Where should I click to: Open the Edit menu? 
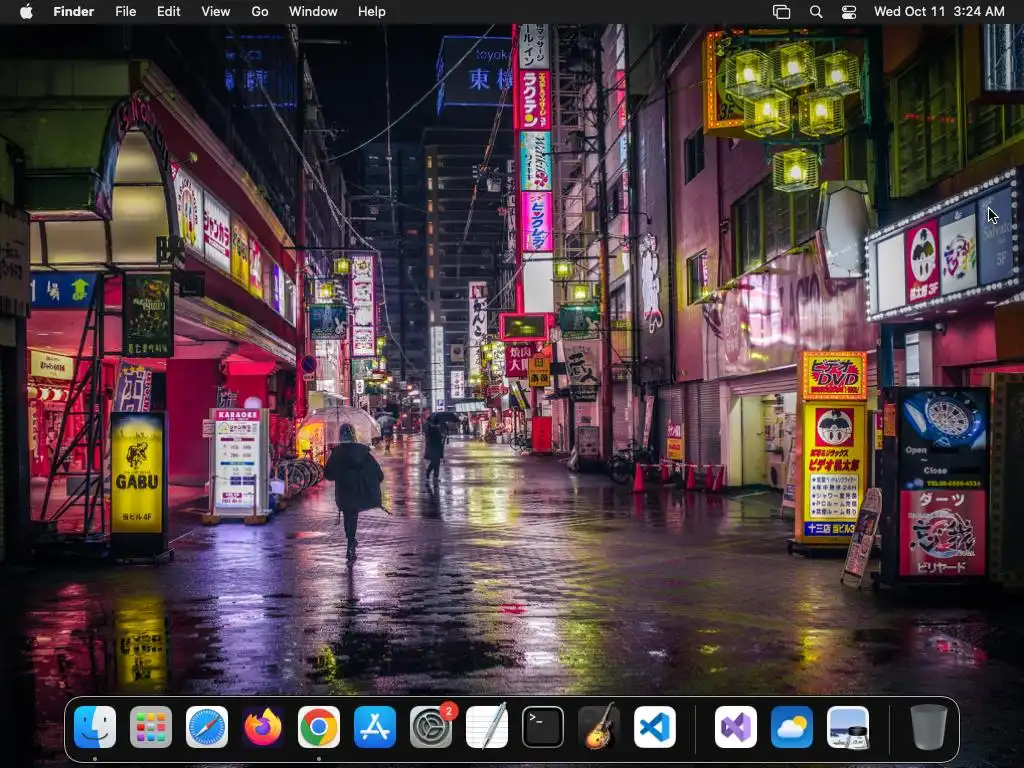[168, 12]
